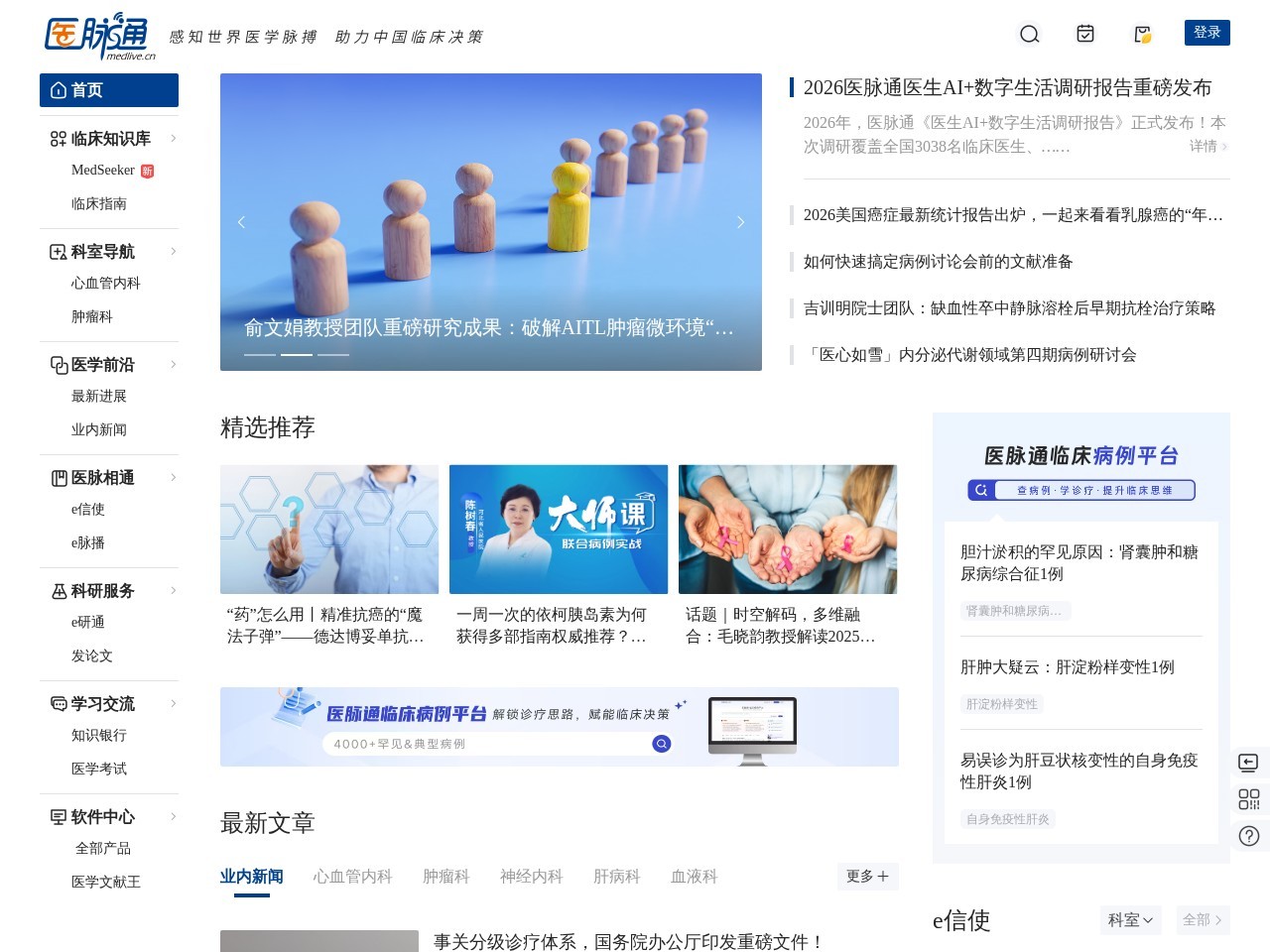1270x952 pixels.
Task: Click the 科室导航 department icon
Action: point(58,252)
